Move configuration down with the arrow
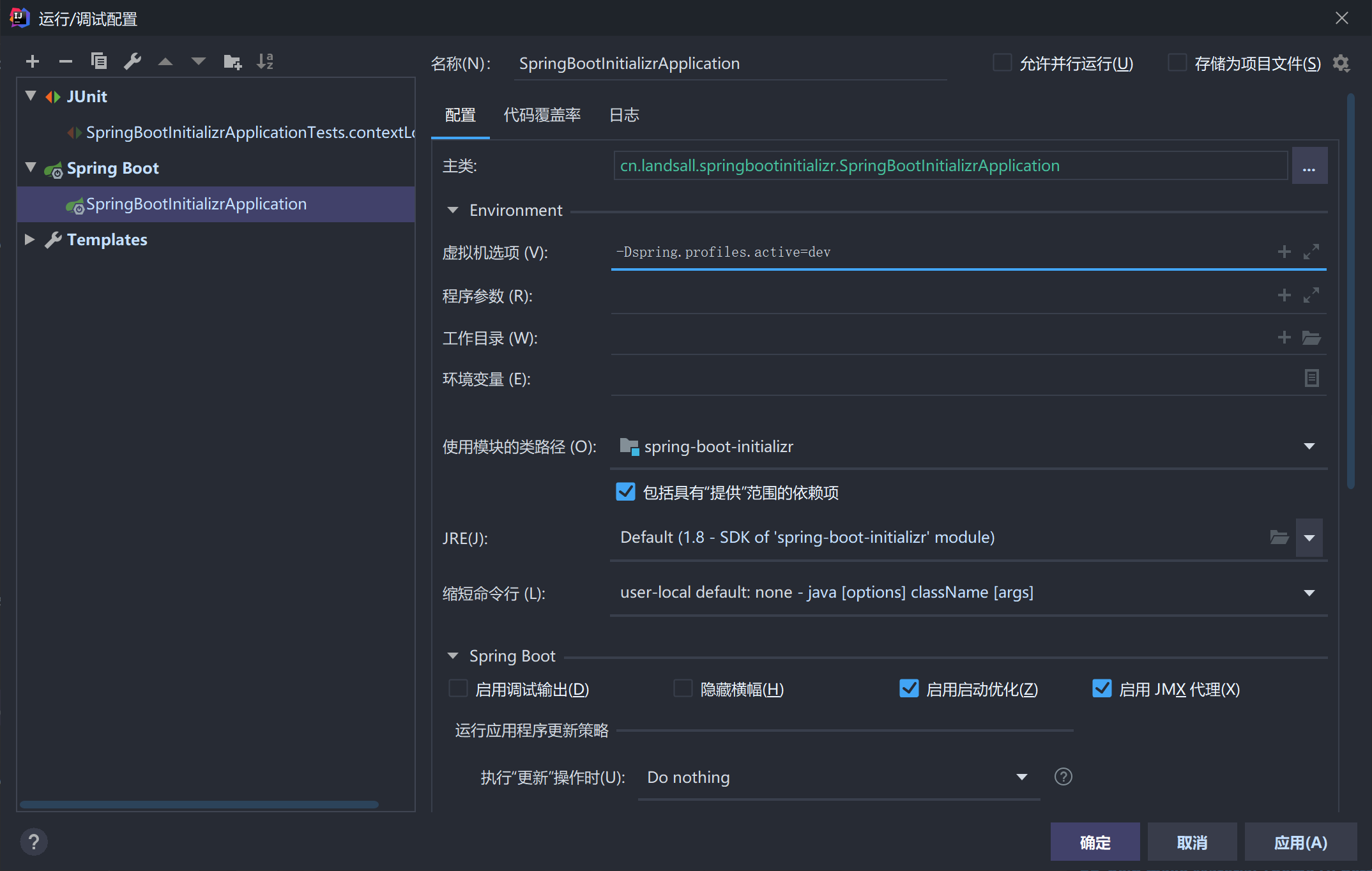Image resolution: width=1372 pixels, height=871 pixels. [199, 61]
